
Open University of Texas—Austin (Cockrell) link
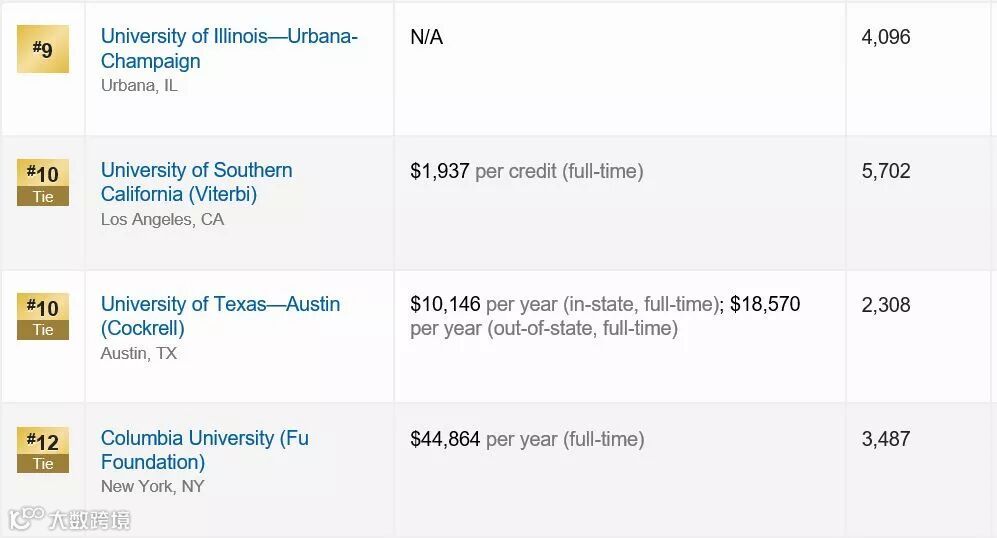(x=220, y=316)
